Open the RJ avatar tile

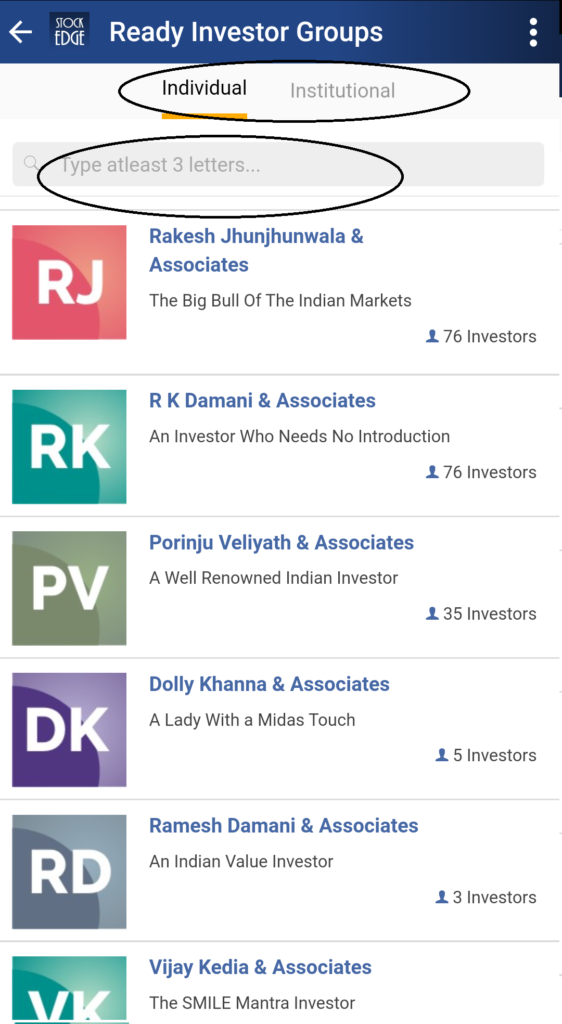(69, 282)
